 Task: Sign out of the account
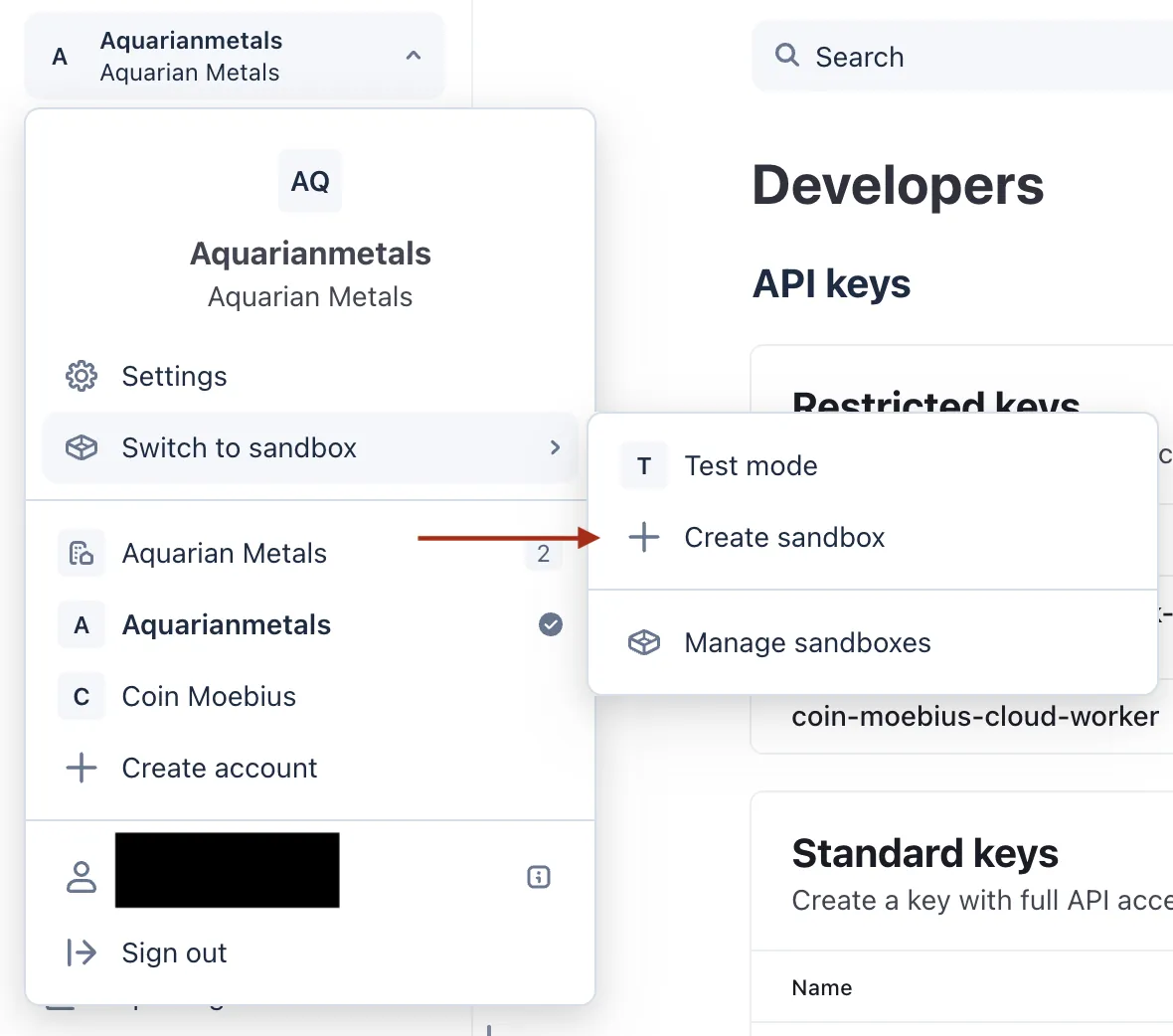tap(310, 952)
